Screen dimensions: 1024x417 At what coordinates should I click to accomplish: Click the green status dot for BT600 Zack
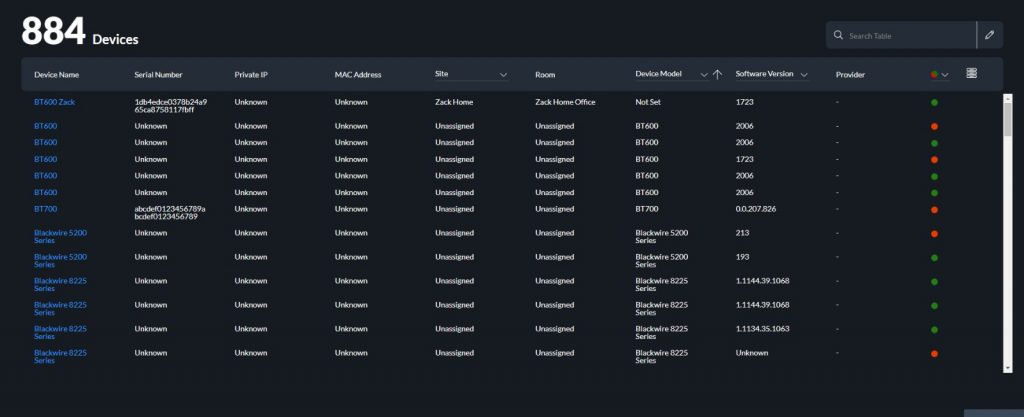pos(934,102)
